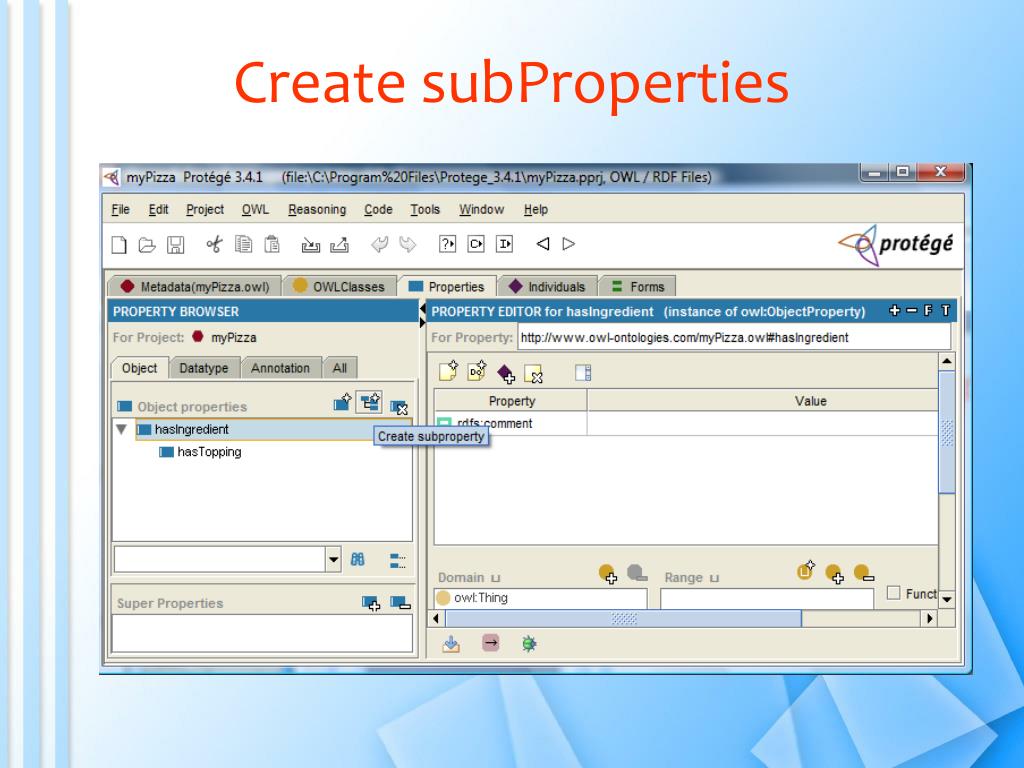Click Create class for Range icon

806,570
